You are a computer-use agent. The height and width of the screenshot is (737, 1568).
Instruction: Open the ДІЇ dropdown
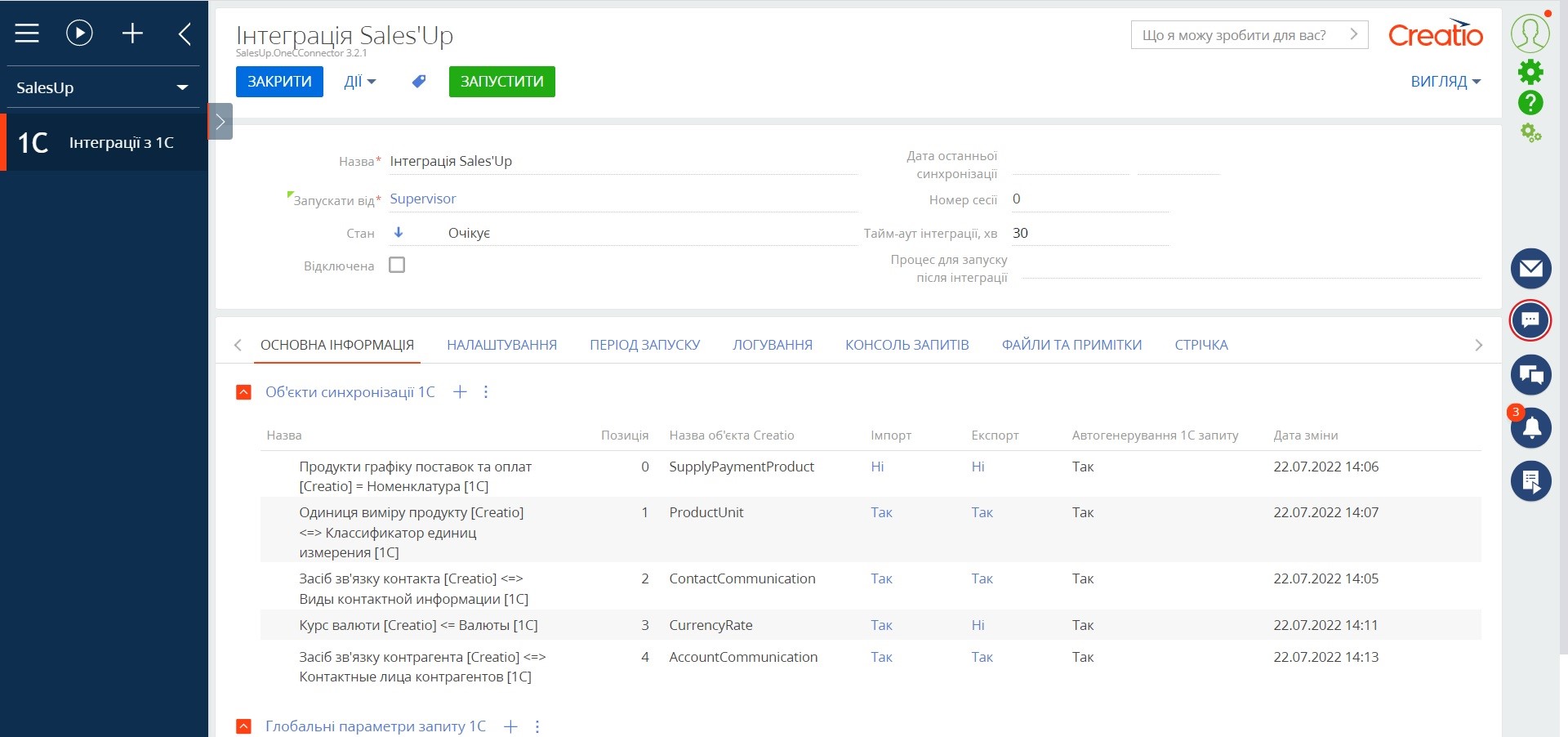[x=359, y=82]
